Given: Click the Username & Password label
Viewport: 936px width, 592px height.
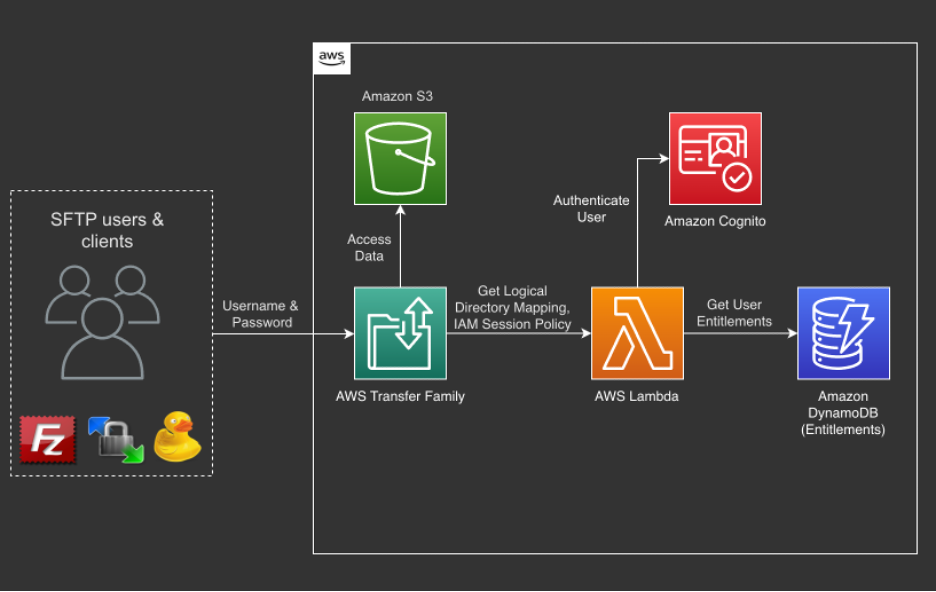Looking at the screenshot, I should pyautogui.click(x=261, y=314).
